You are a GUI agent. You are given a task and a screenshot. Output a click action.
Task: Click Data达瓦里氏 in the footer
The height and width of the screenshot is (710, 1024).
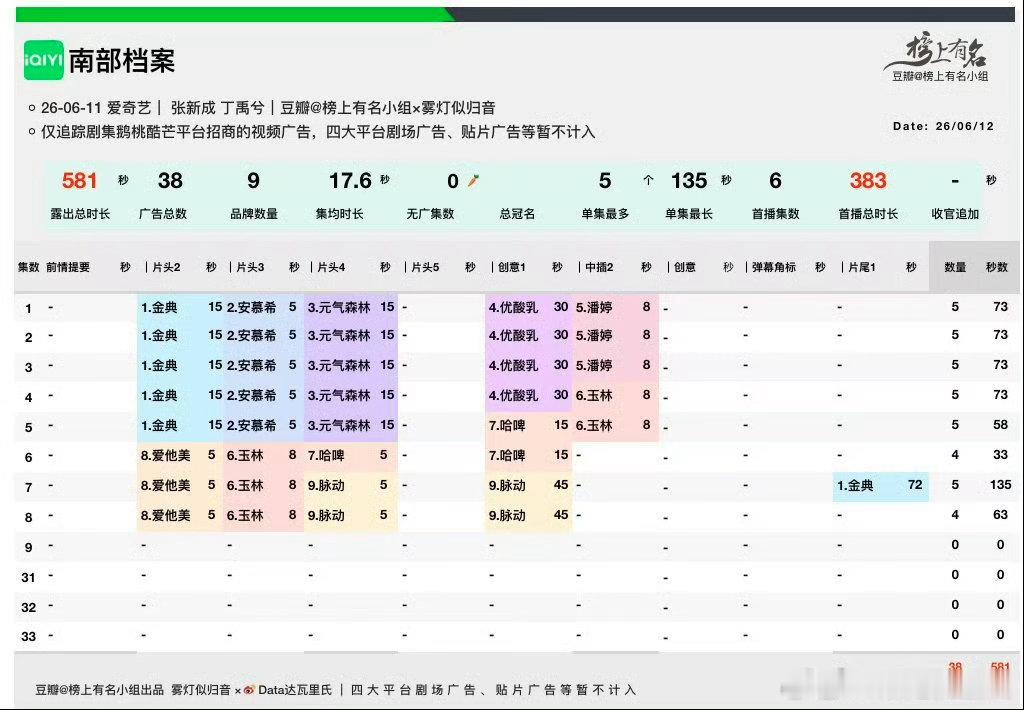click(x=295, y=690)
